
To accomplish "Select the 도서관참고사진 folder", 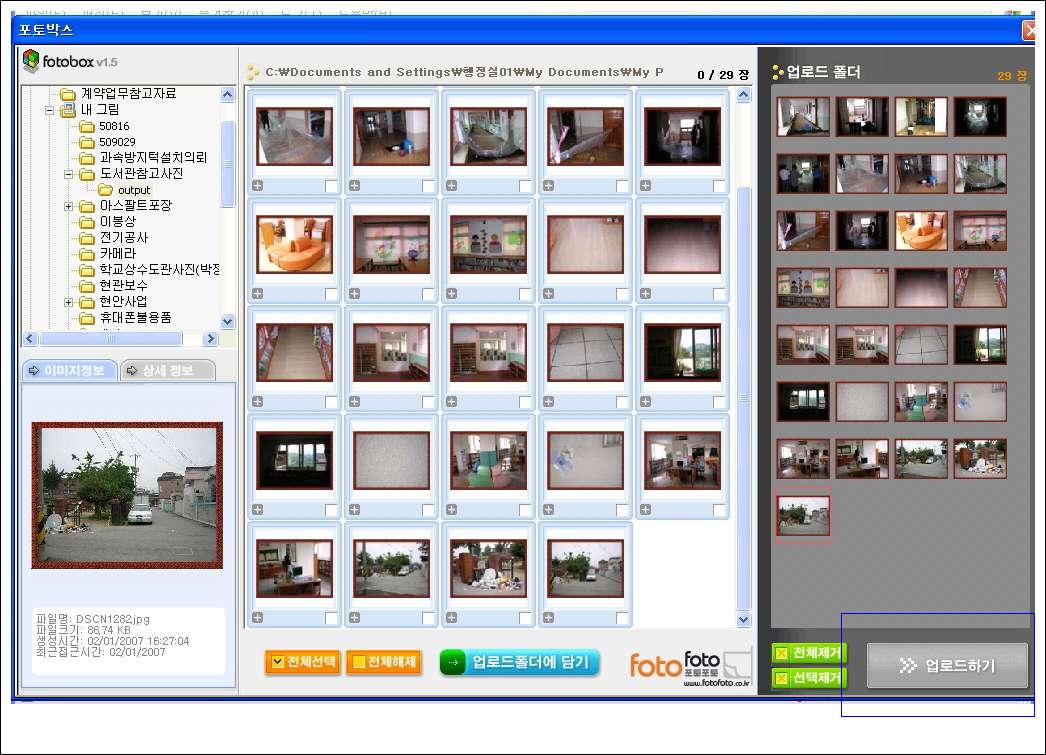I will (141, 173).
